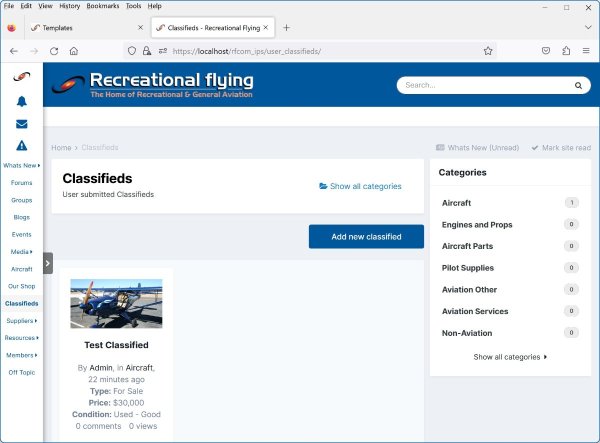Go to browser home page icon

[74, 50]
